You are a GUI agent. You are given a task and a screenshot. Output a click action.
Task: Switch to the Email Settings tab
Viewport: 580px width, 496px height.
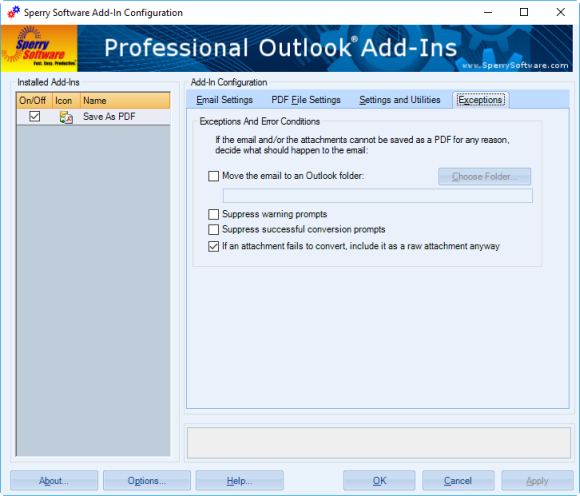pos(224,100)
